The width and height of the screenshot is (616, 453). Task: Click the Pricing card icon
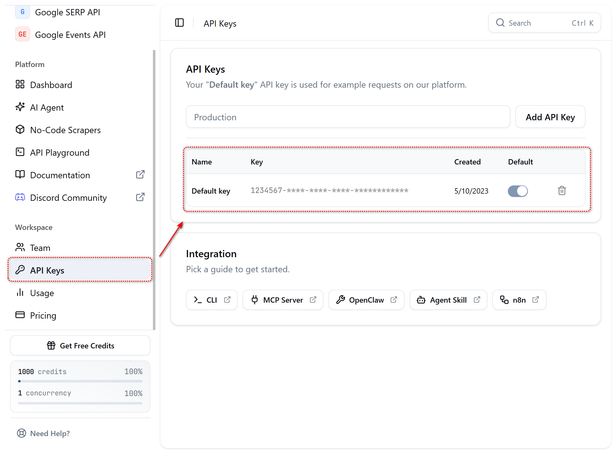20,315
